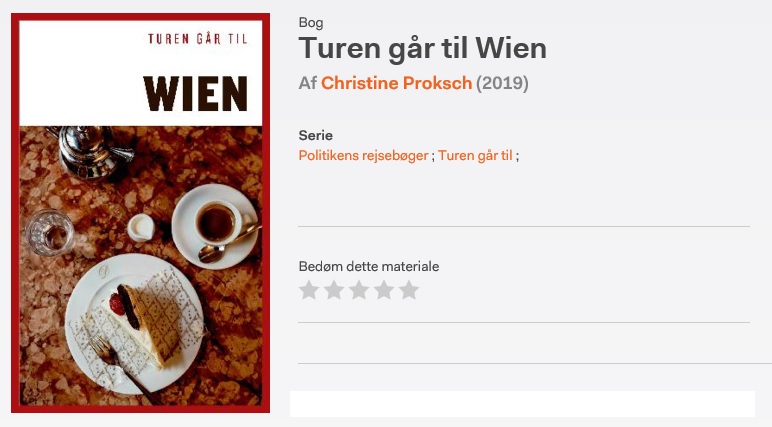Click the large WIEN text on the cover
This screenshot has height=427, width=772.
(x=195, y=94)
